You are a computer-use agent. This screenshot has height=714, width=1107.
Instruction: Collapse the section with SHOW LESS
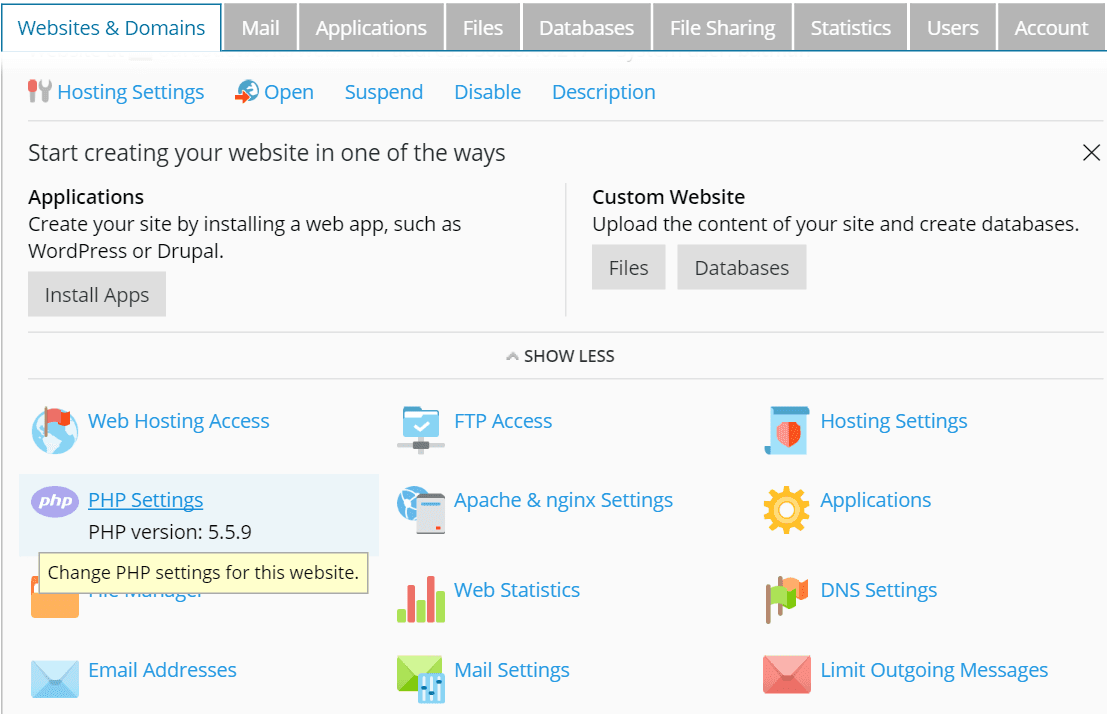coord(560,356)
